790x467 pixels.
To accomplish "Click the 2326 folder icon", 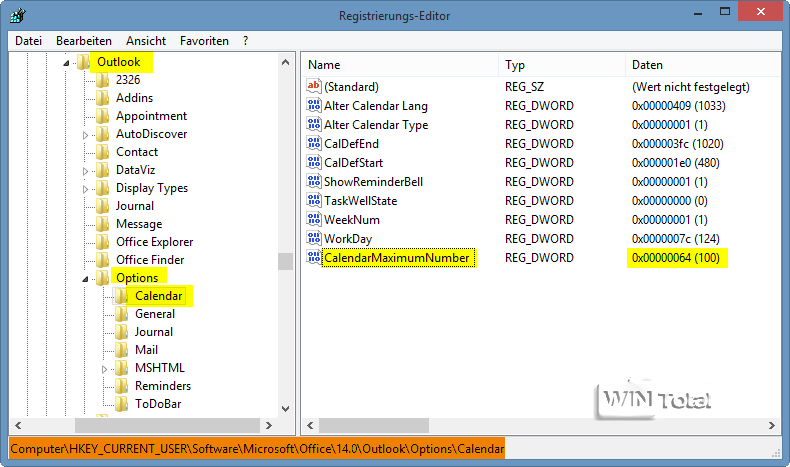I will pos(103,80).
